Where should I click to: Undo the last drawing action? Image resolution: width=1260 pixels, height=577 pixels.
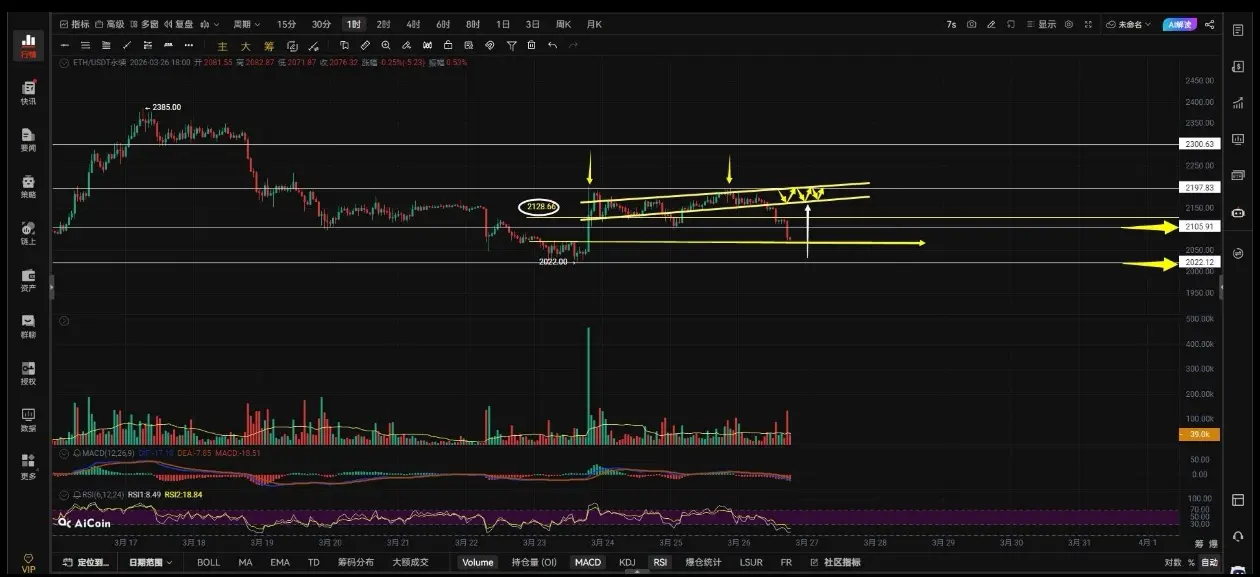point(552,45)
